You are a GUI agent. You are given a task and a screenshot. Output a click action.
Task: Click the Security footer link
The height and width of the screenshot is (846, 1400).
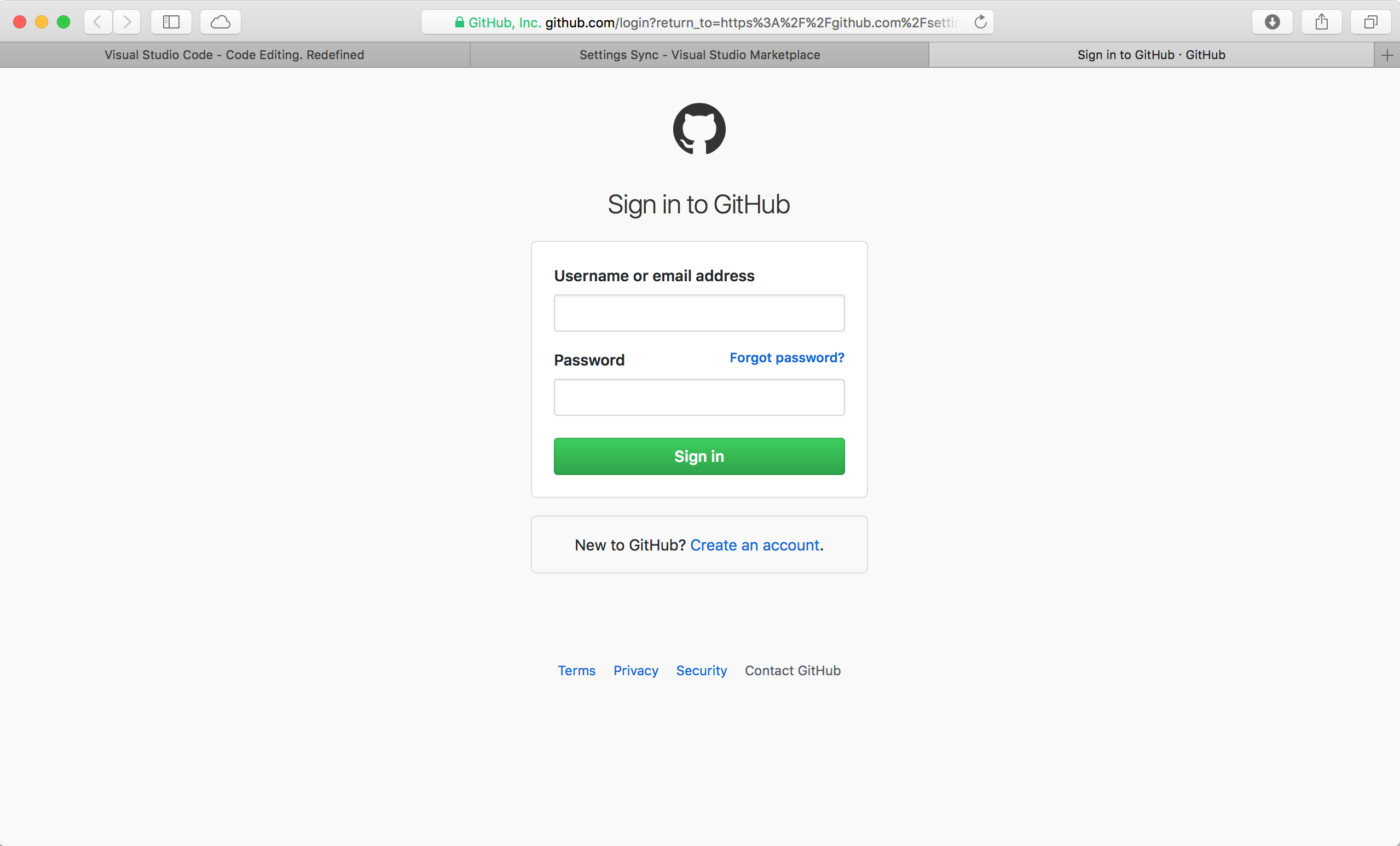click(x=701, y=670)
